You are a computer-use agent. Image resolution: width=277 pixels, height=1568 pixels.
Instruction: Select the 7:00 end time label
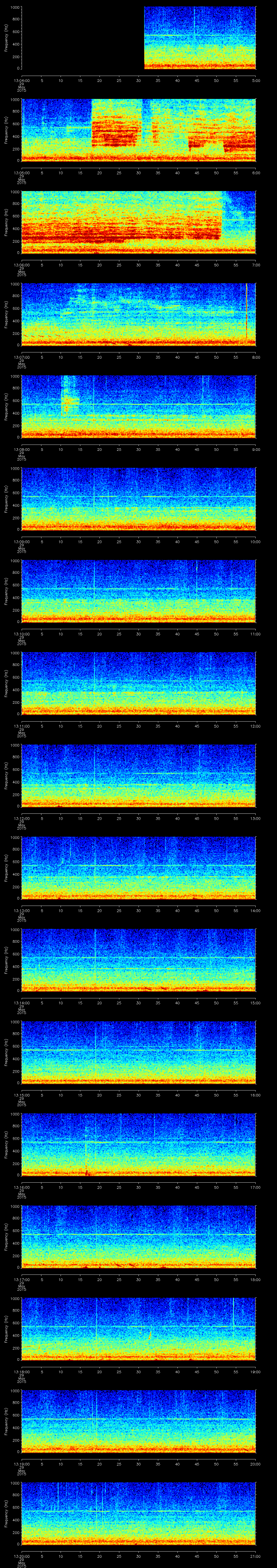tap(256, 265)
